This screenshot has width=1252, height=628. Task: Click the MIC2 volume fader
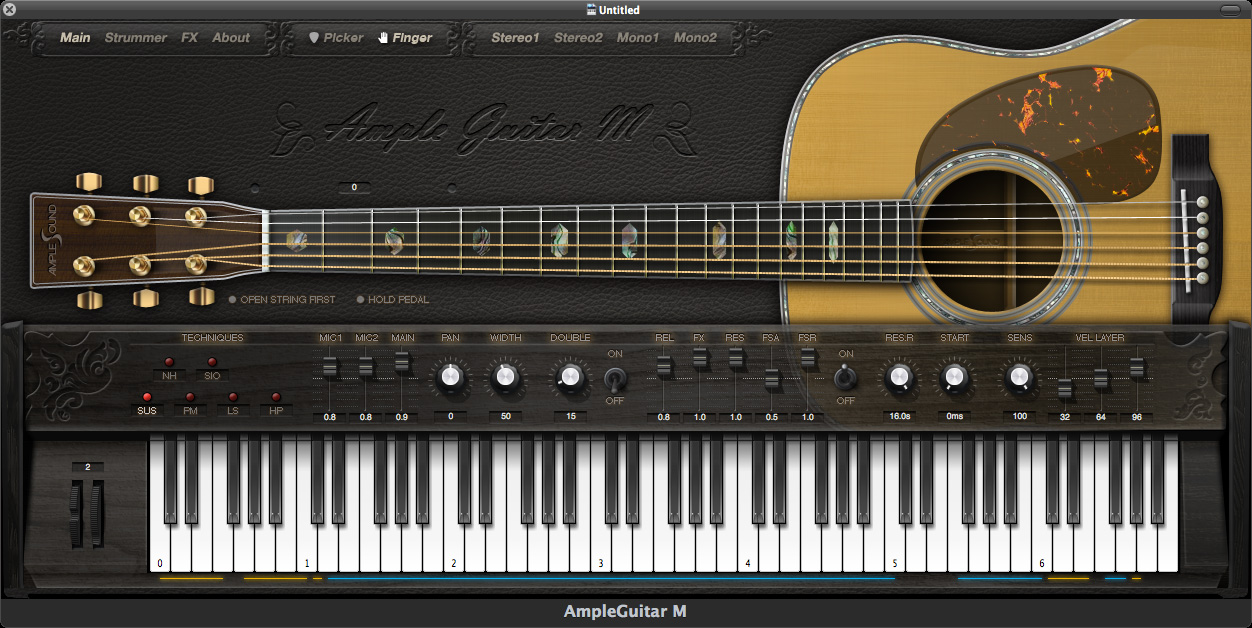pos(366,368)
